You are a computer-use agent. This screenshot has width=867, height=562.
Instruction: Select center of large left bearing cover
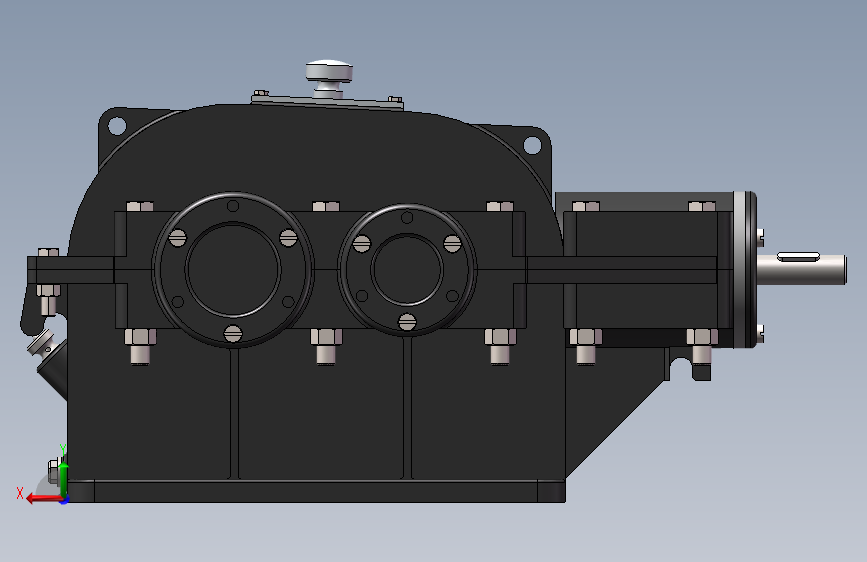[x=233, y=269]
